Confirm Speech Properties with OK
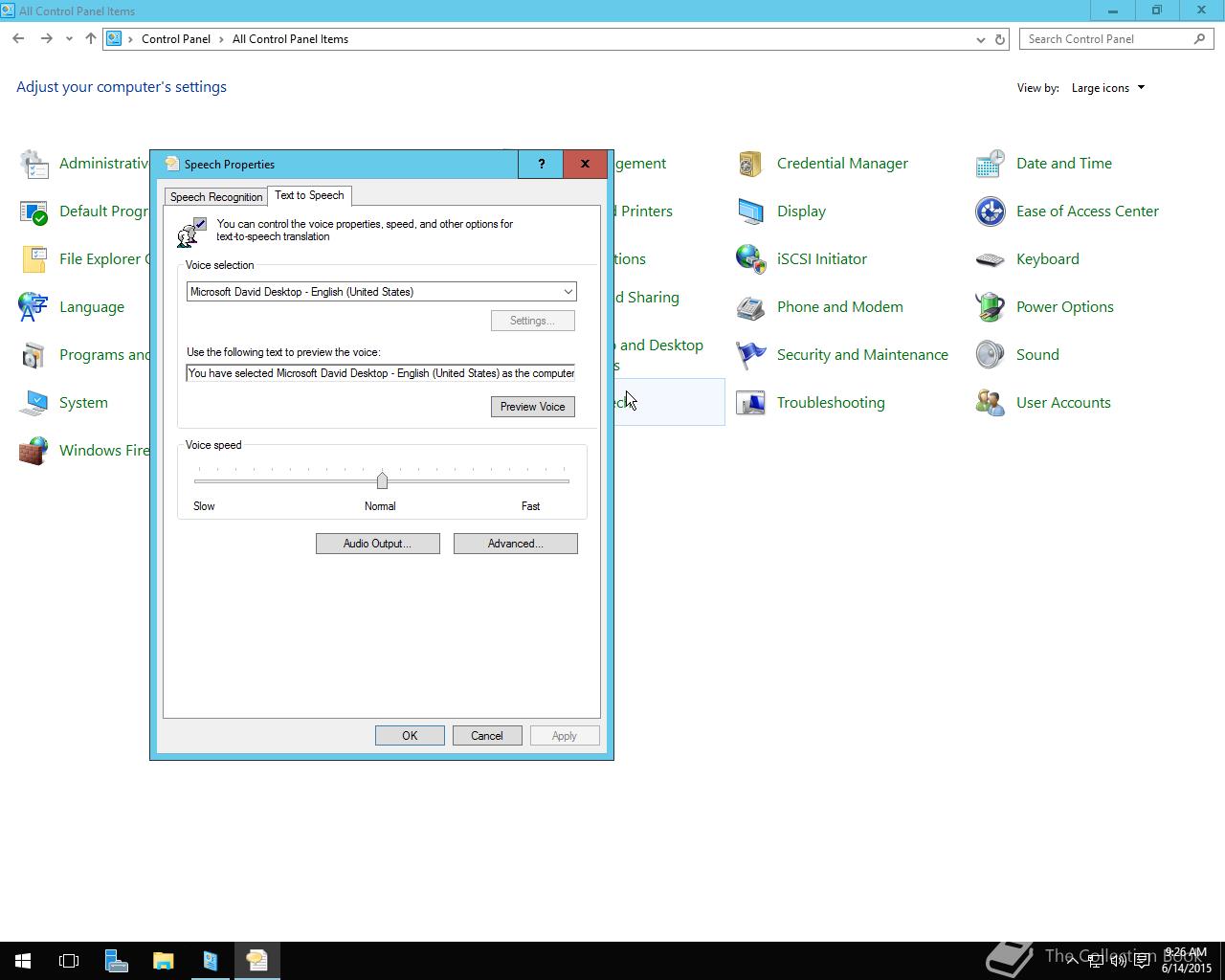 click(410, 736)
